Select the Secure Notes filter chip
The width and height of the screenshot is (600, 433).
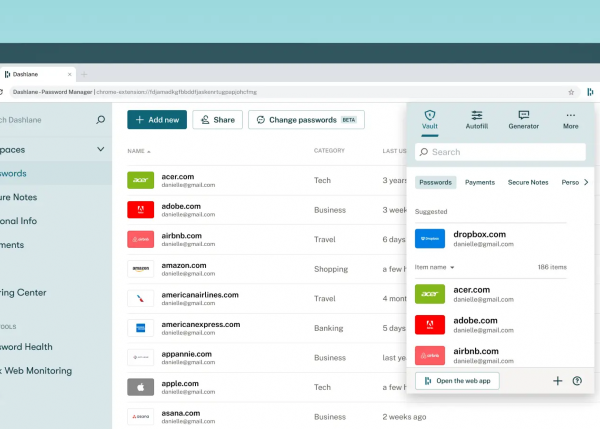pyautogui.click(x=528, y=182)
